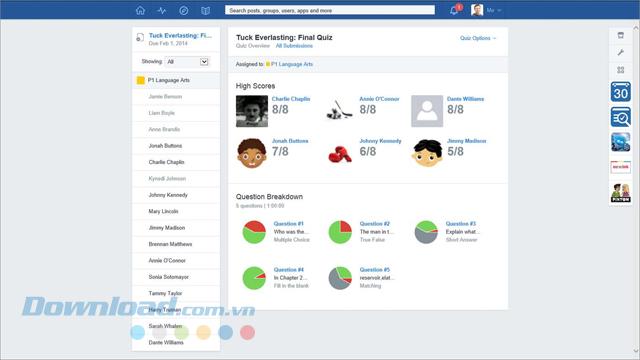Switch to the Quiz Overview tab
This screenshot has width=640, height=360.
pyautogui.click(x=253, y=46)
